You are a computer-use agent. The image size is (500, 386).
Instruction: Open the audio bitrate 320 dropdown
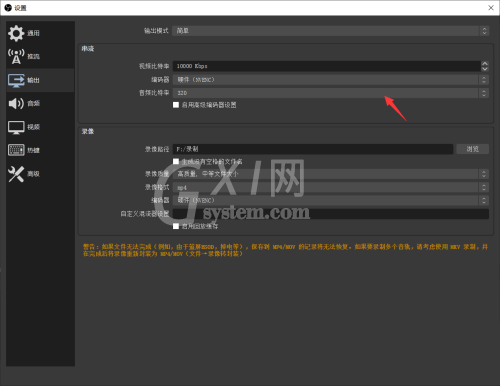pos(331,93)
